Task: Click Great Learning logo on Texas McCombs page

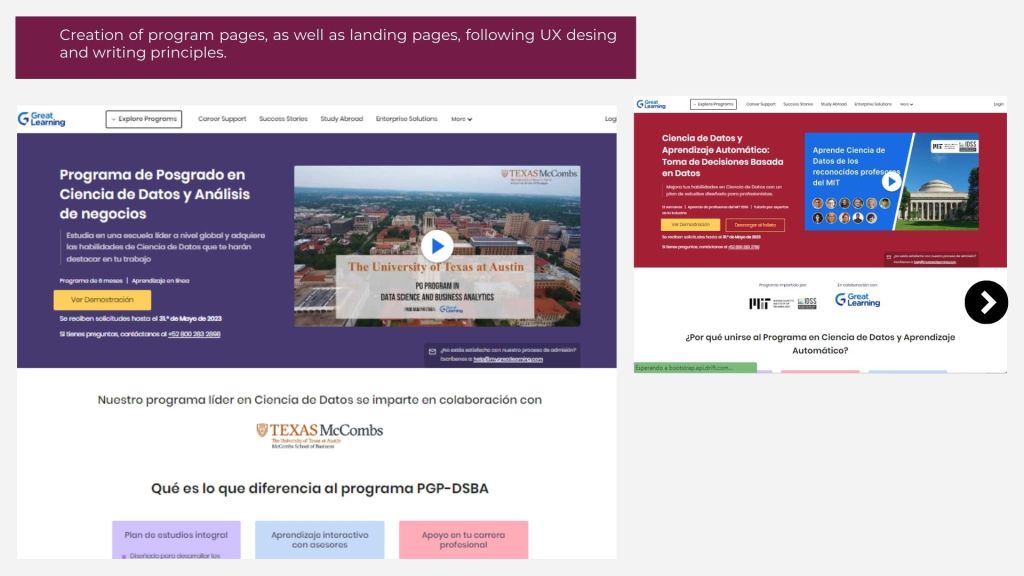Action: 41,119
